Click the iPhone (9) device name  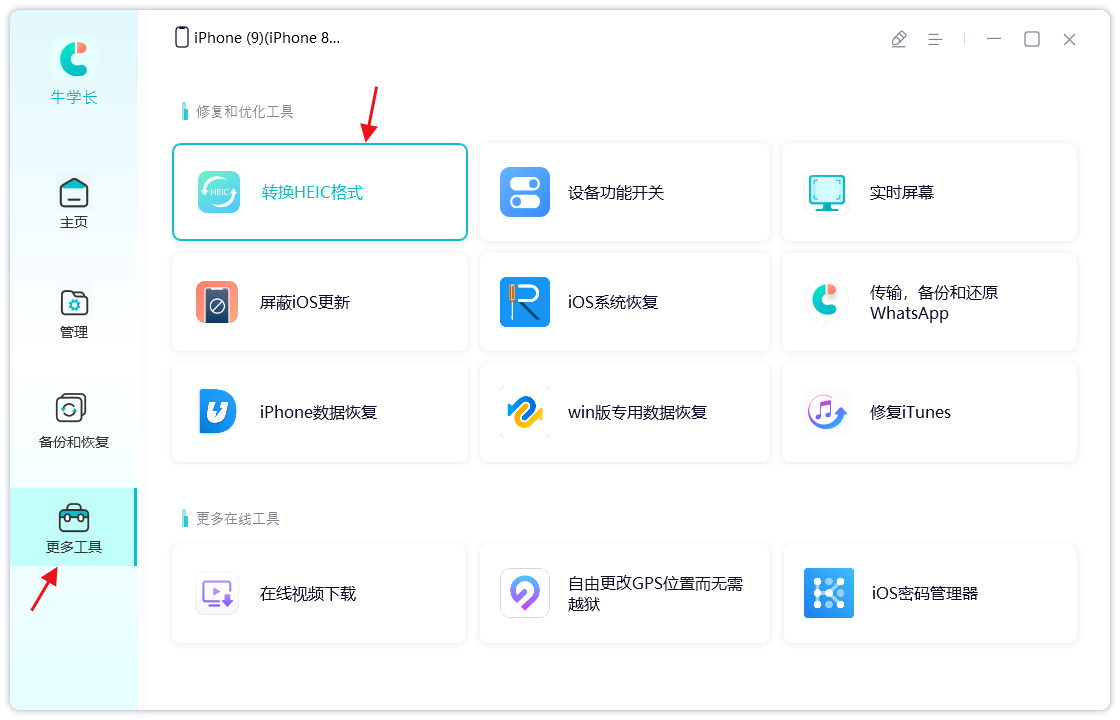(267, 38)
